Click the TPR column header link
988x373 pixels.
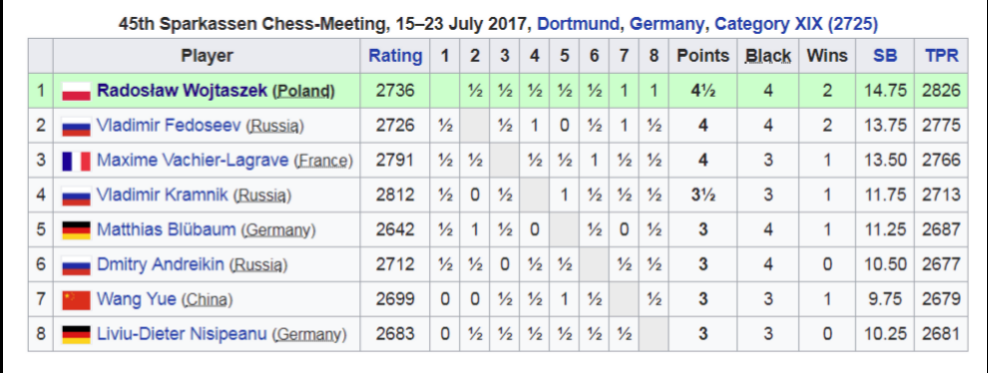point(941,56)
